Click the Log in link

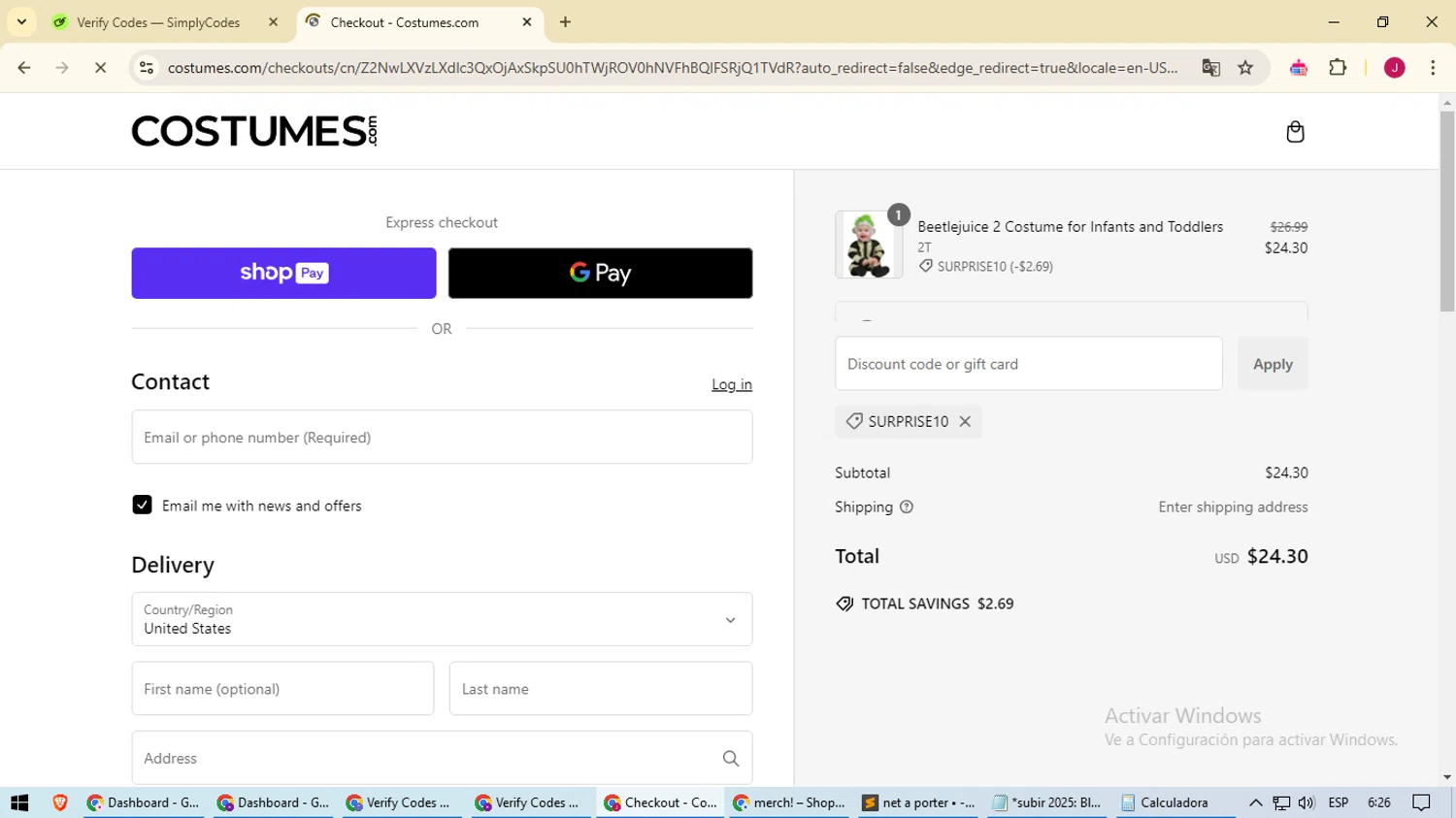click(x=732, y=384)
